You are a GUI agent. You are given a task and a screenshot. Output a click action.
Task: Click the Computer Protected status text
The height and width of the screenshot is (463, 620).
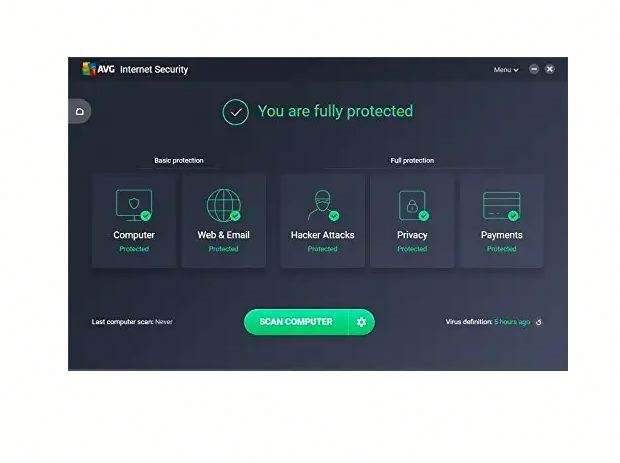[x=134, y=249]
